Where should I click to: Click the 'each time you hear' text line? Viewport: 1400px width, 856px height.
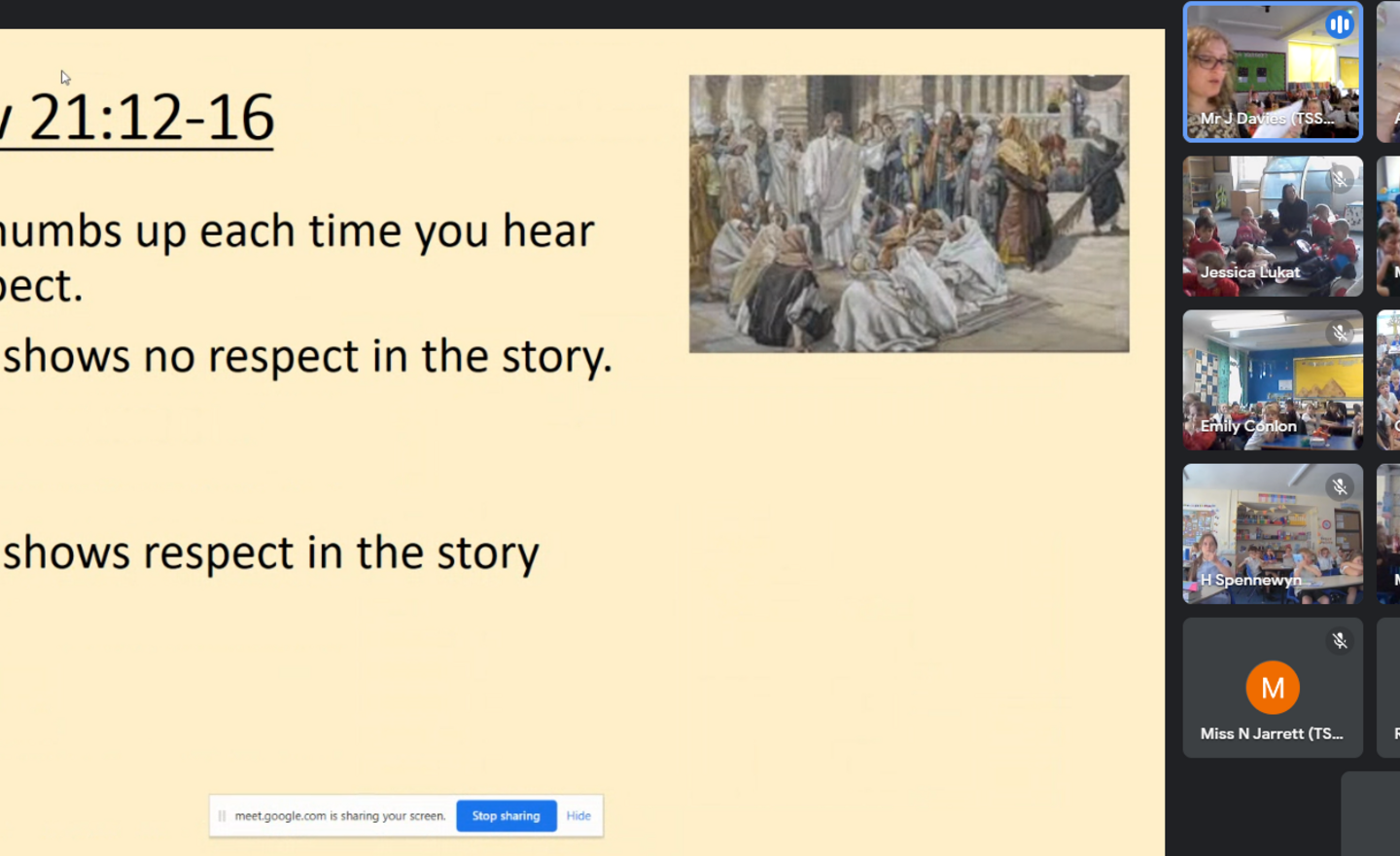coord(297,232)
